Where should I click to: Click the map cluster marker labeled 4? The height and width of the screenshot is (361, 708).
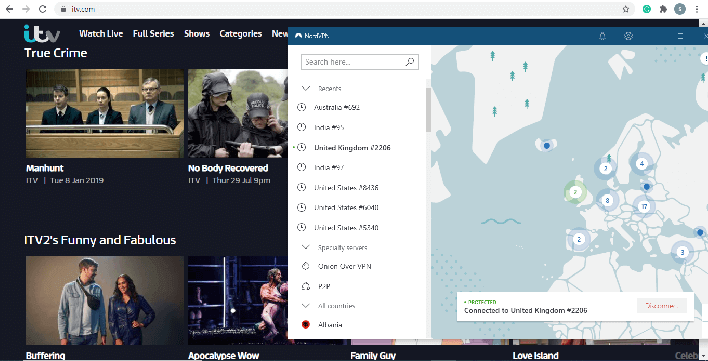[x=642, y=164]
